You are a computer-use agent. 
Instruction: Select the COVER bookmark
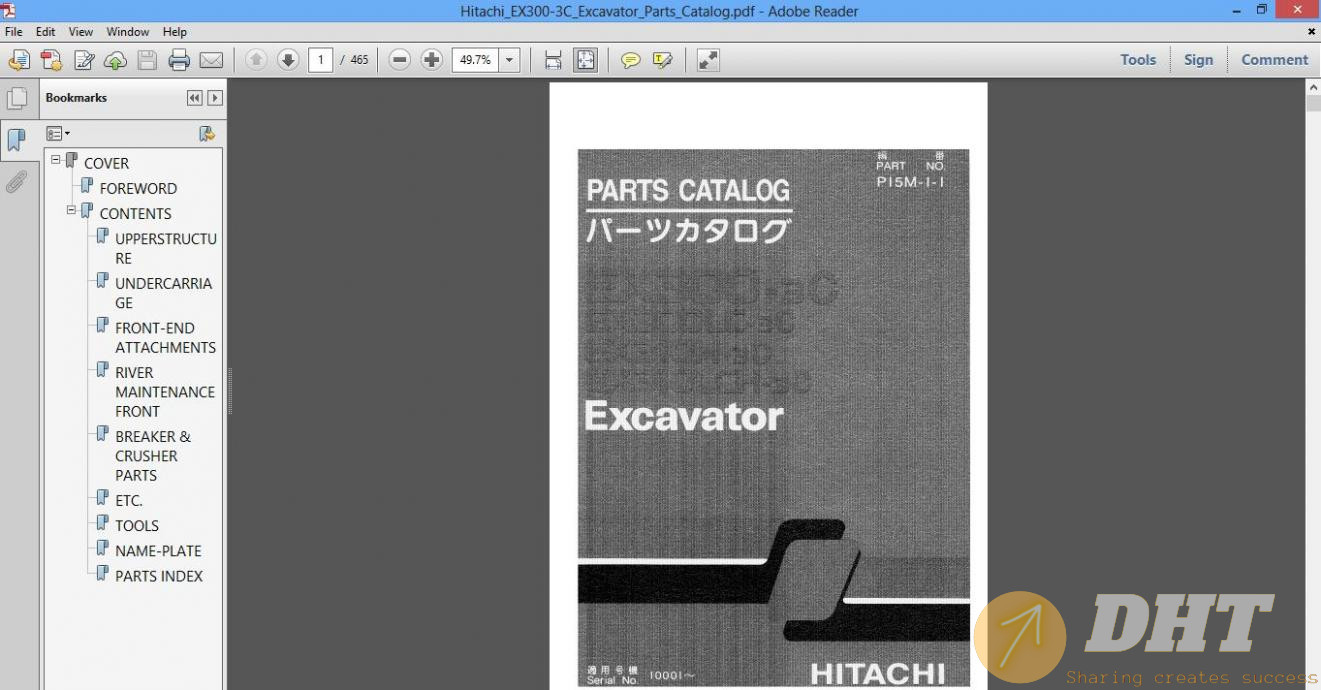pos(106,163)
